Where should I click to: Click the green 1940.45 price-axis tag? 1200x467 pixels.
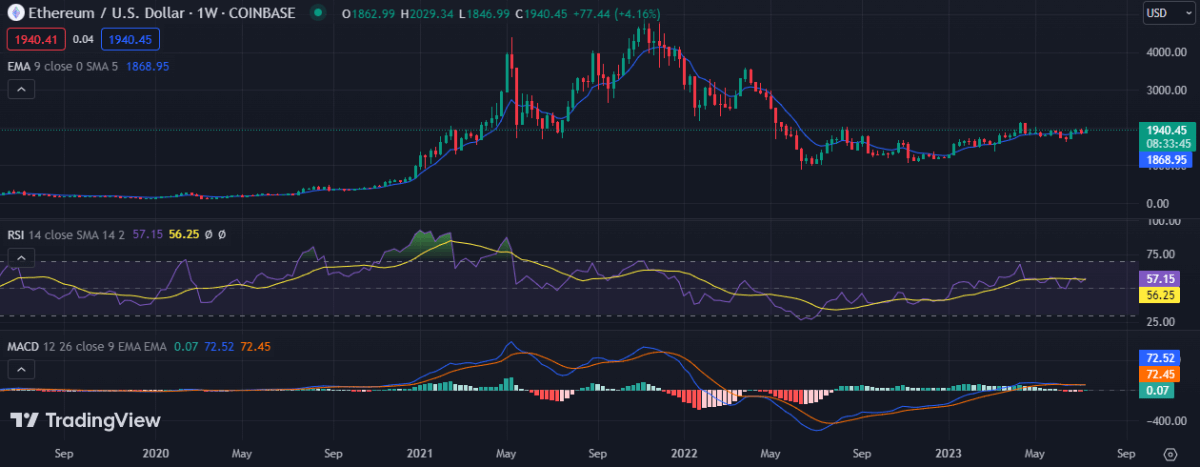[1166, 130]
